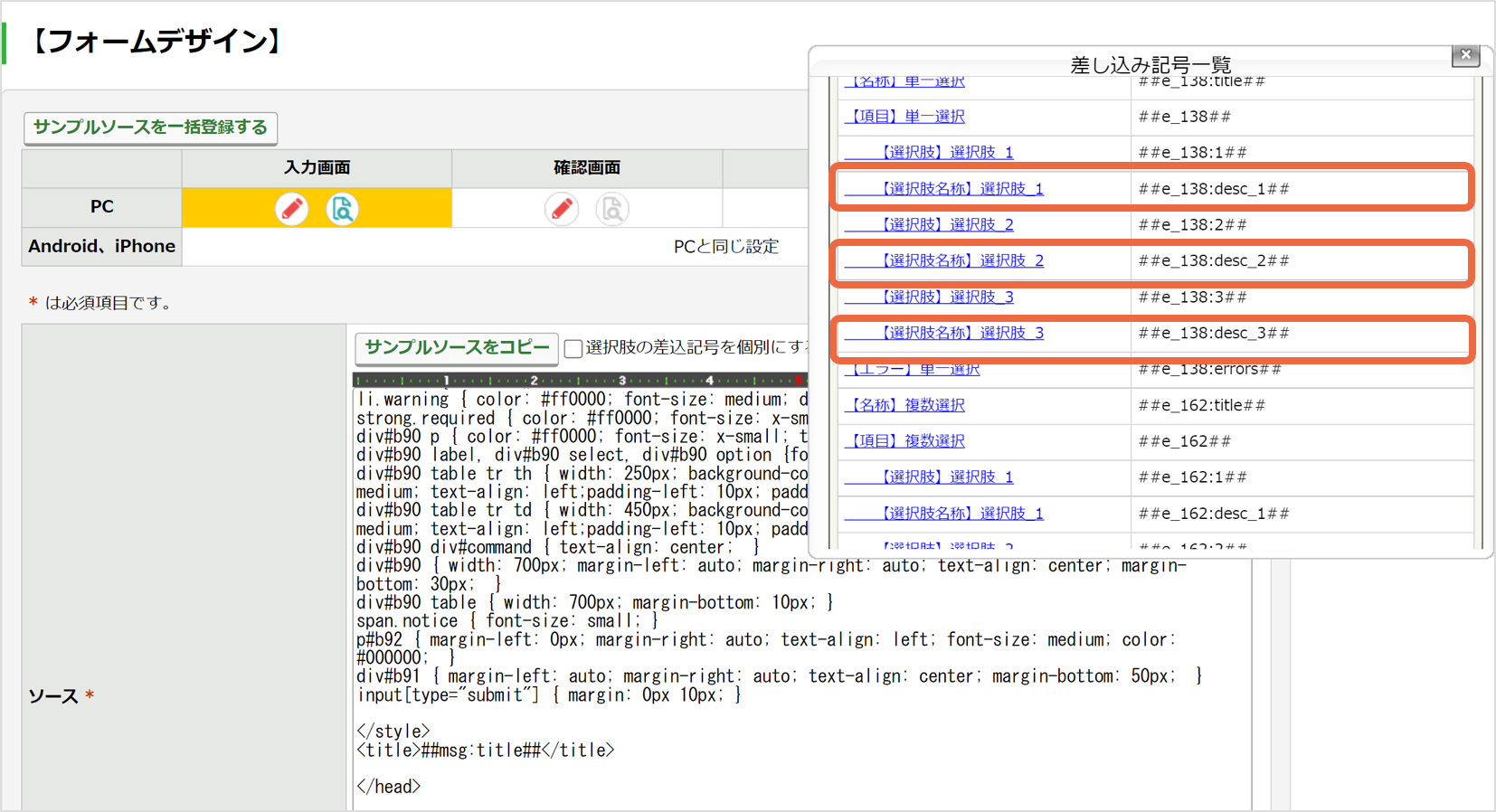Click ##e_138:errors## code cell
The width and height of the screenshot is (1496, 812).
click(1302, 369)
